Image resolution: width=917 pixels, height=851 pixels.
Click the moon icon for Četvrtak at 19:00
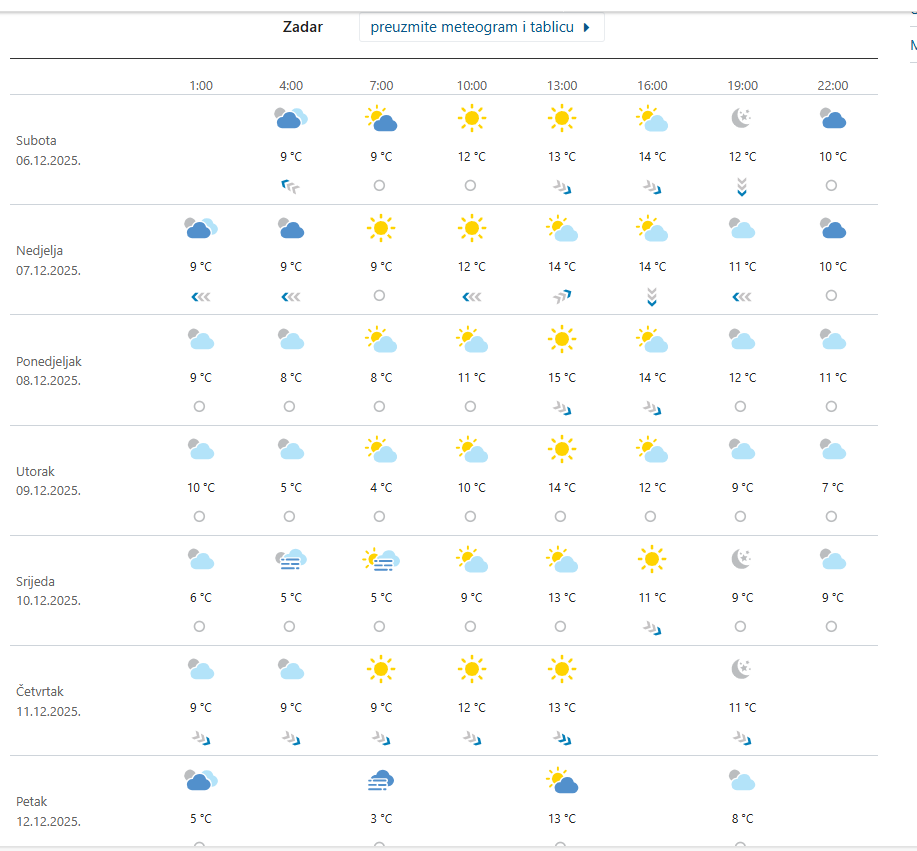click(741, 669)
